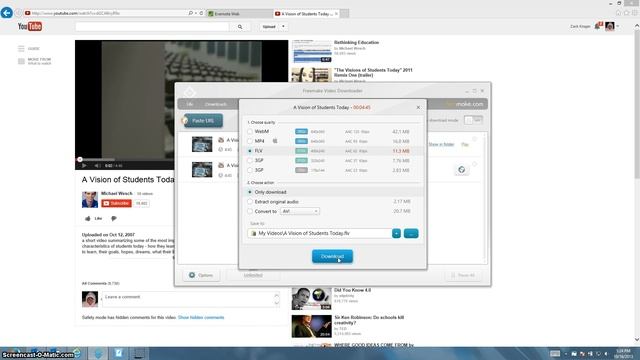Screen dimensions: 640x360
Task: Open the Downloads menu in Freemake
Action: [216, 104]
